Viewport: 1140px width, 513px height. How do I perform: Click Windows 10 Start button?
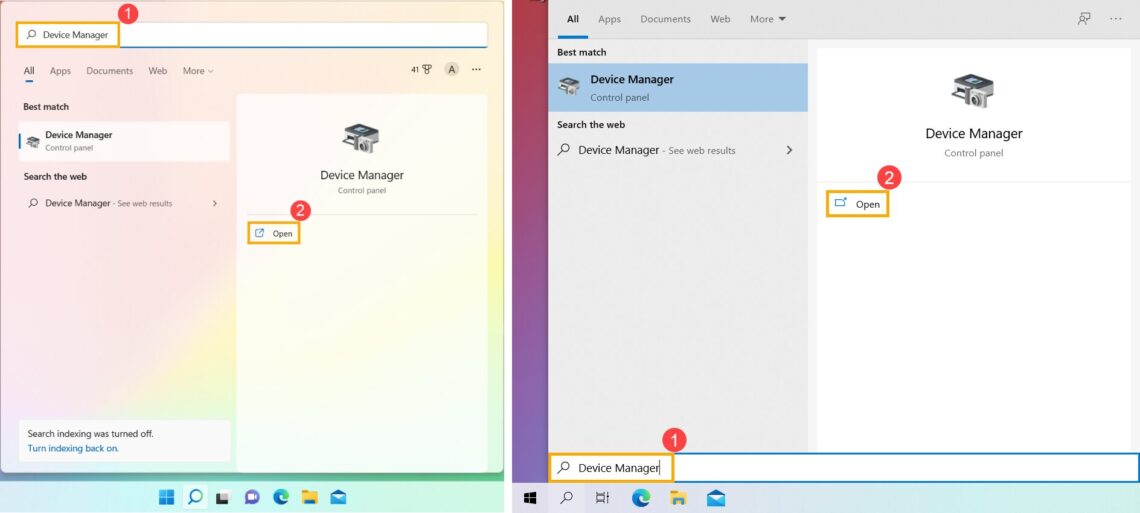[530, 498]
